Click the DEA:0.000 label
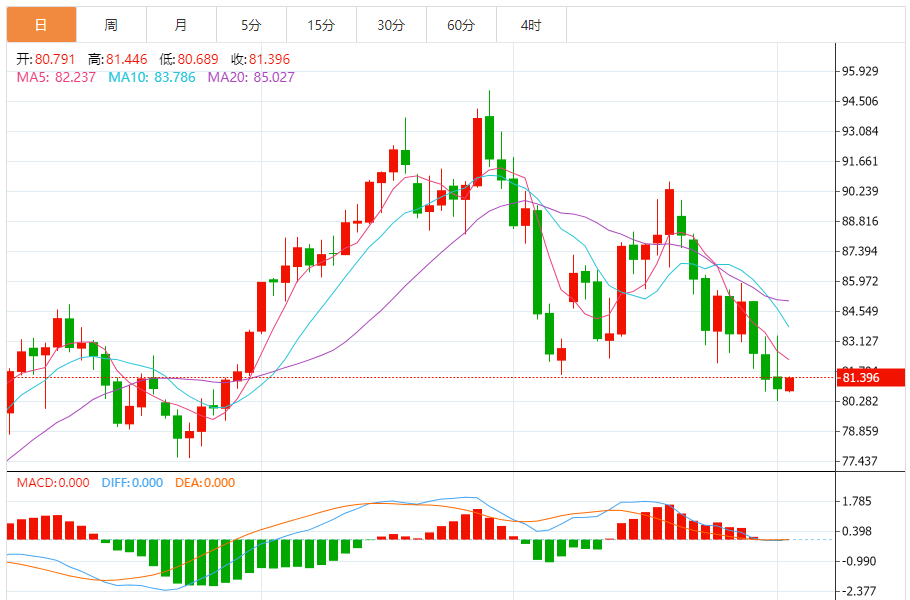 [205, 483]
